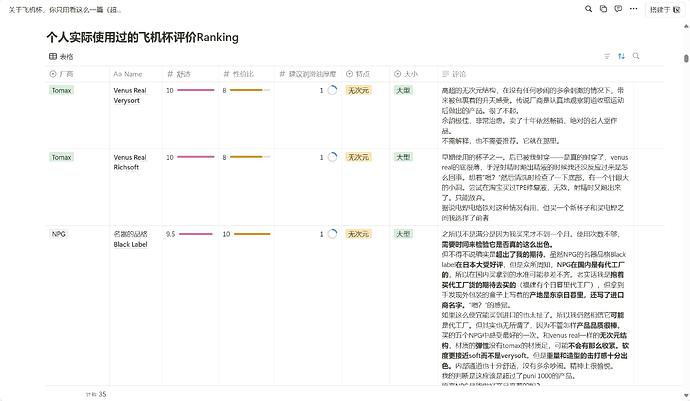
Task: Click the Ranking page heading
Action: [143, 37]
